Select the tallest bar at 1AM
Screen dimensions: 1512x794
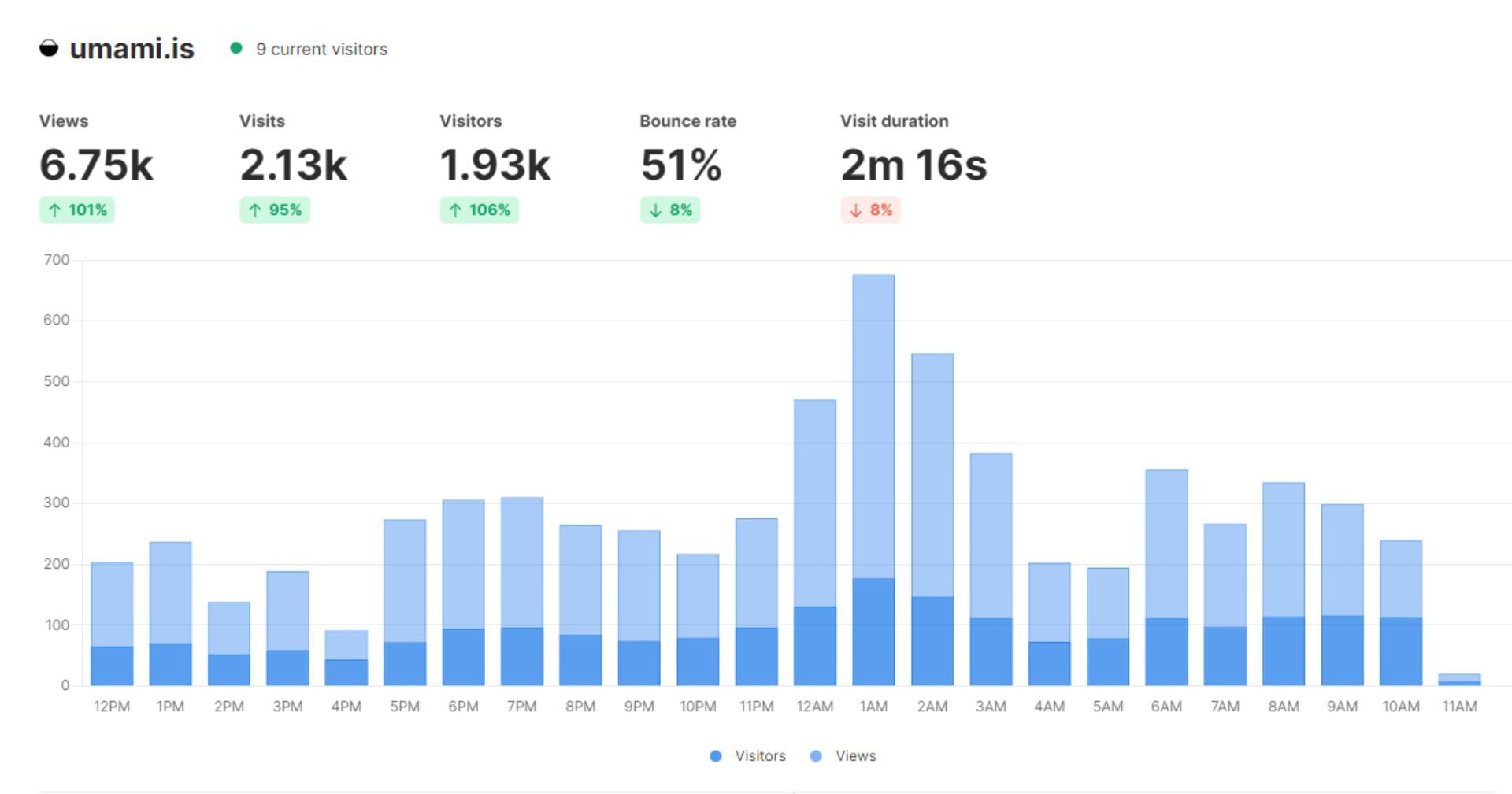click(x=875, y=473)
